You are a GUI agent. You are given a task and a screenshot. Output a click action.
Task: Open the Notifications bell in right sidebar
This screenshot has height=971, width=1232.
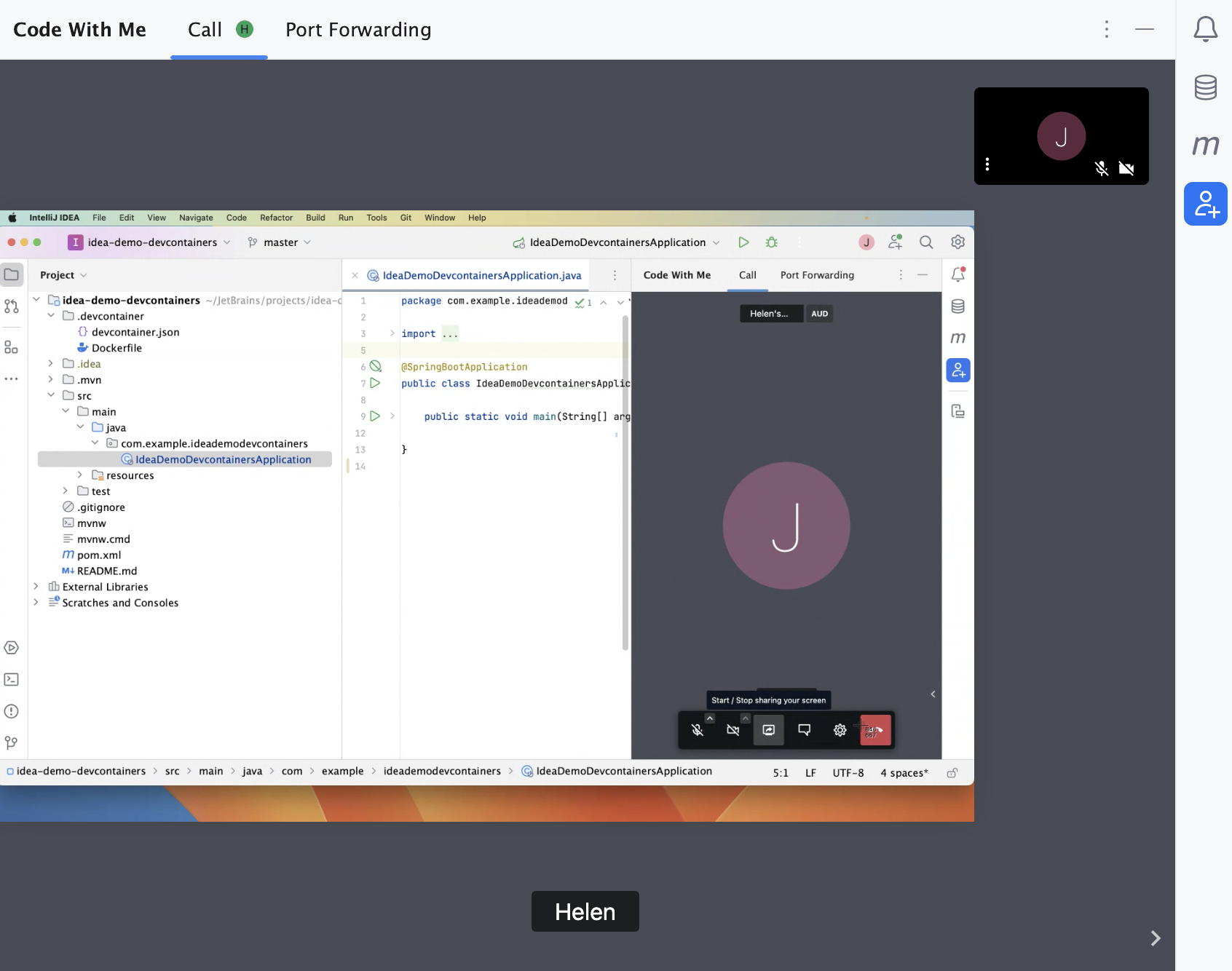click(1205, 29)
